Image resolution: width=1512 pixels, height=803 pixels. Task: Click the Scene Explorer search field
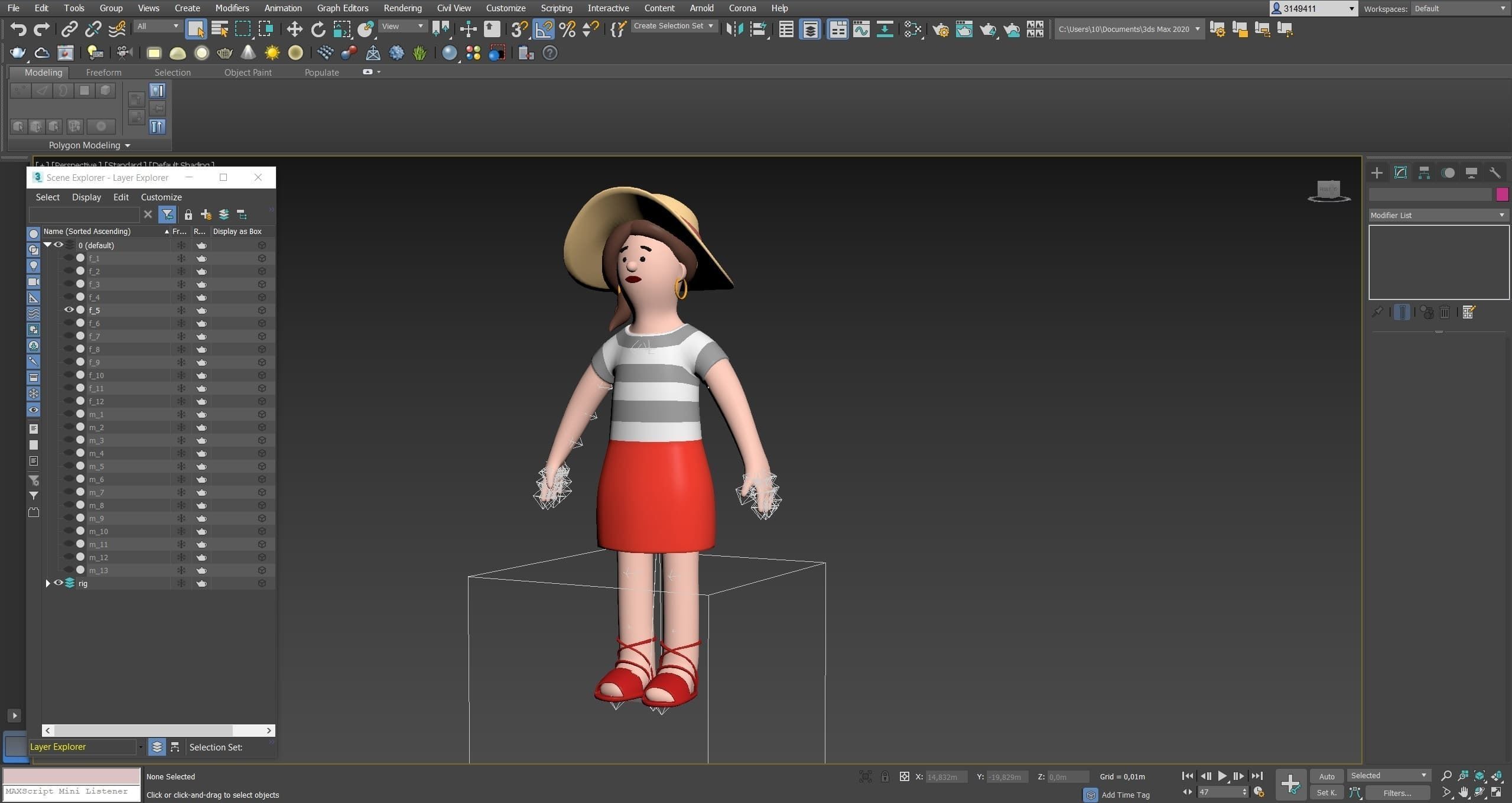(x=84, y=214)
